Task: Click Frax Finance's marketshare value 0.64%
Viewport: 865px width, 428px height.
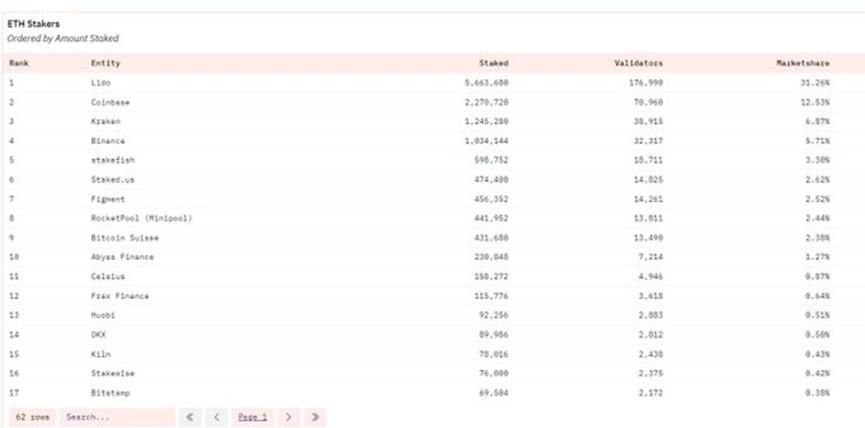Action: pyautogui.click(x=818, y=296)
